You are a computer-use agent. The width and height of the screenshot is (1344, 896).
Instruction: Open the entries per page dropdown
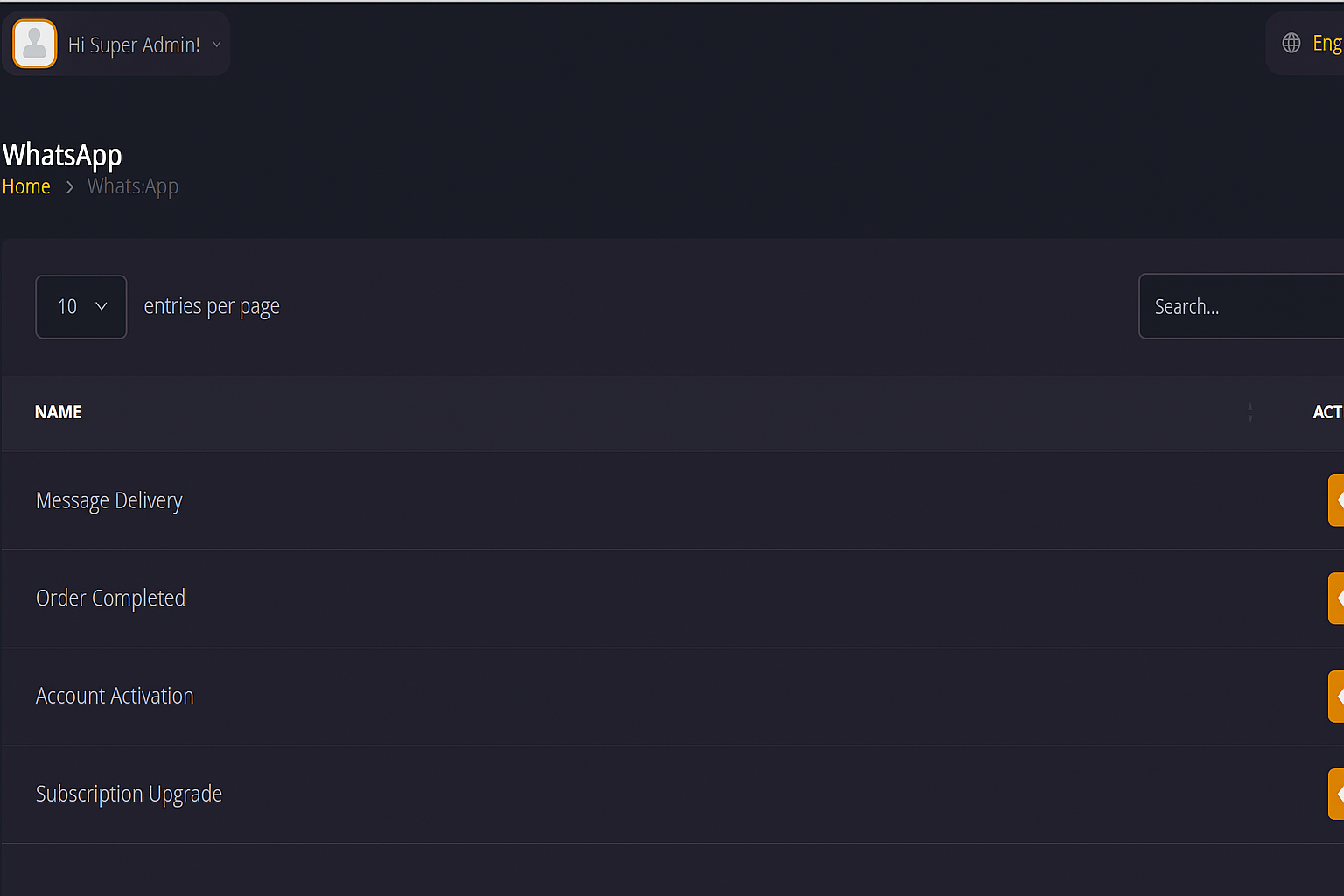point(81,307)
